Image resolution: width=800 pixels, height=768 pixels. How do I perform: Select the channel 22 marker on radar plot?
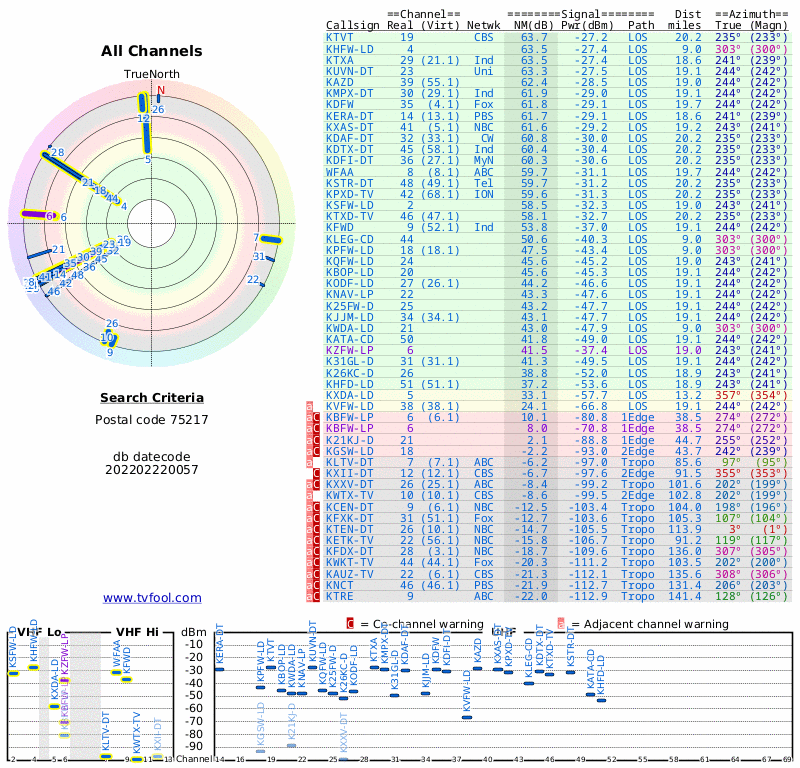coord(263,284)
